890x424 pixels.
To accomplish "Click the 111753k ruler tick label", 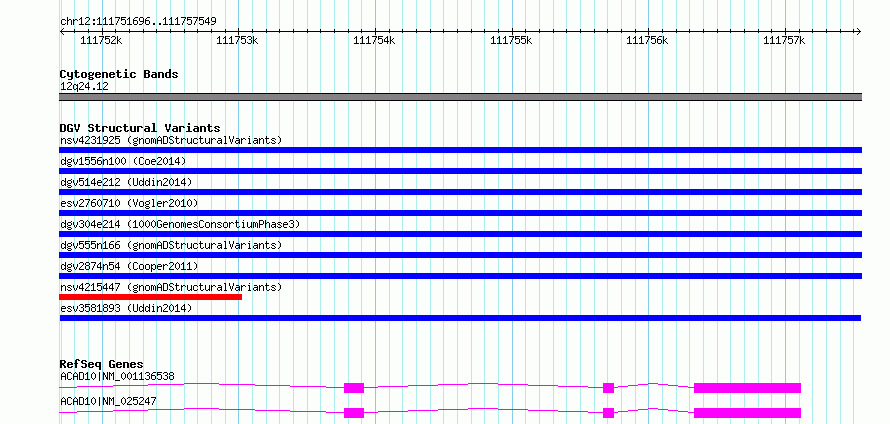I will [x=237, y=40].
